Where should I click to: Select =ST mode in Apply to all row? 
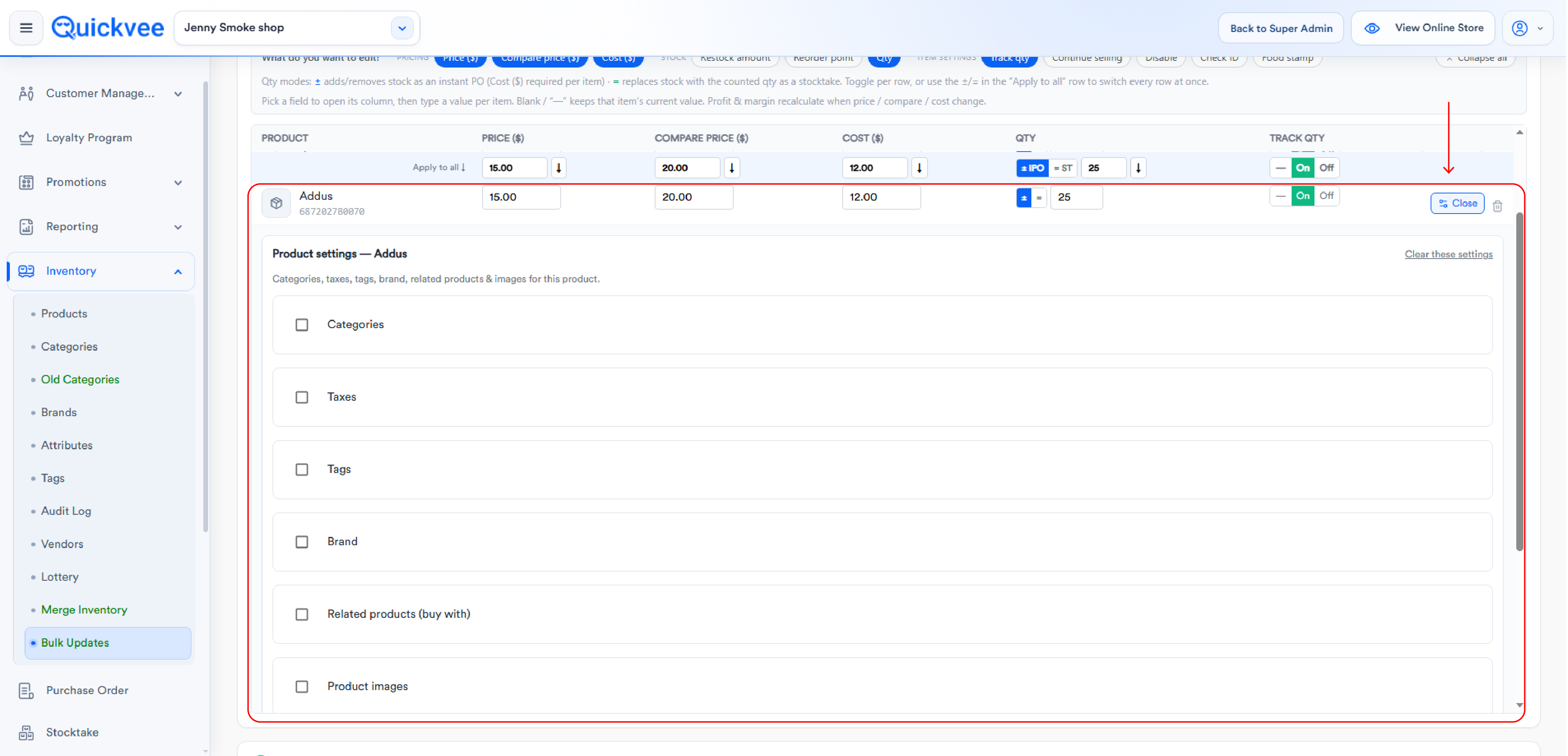pyautogui.click(x=1063, y=168)
